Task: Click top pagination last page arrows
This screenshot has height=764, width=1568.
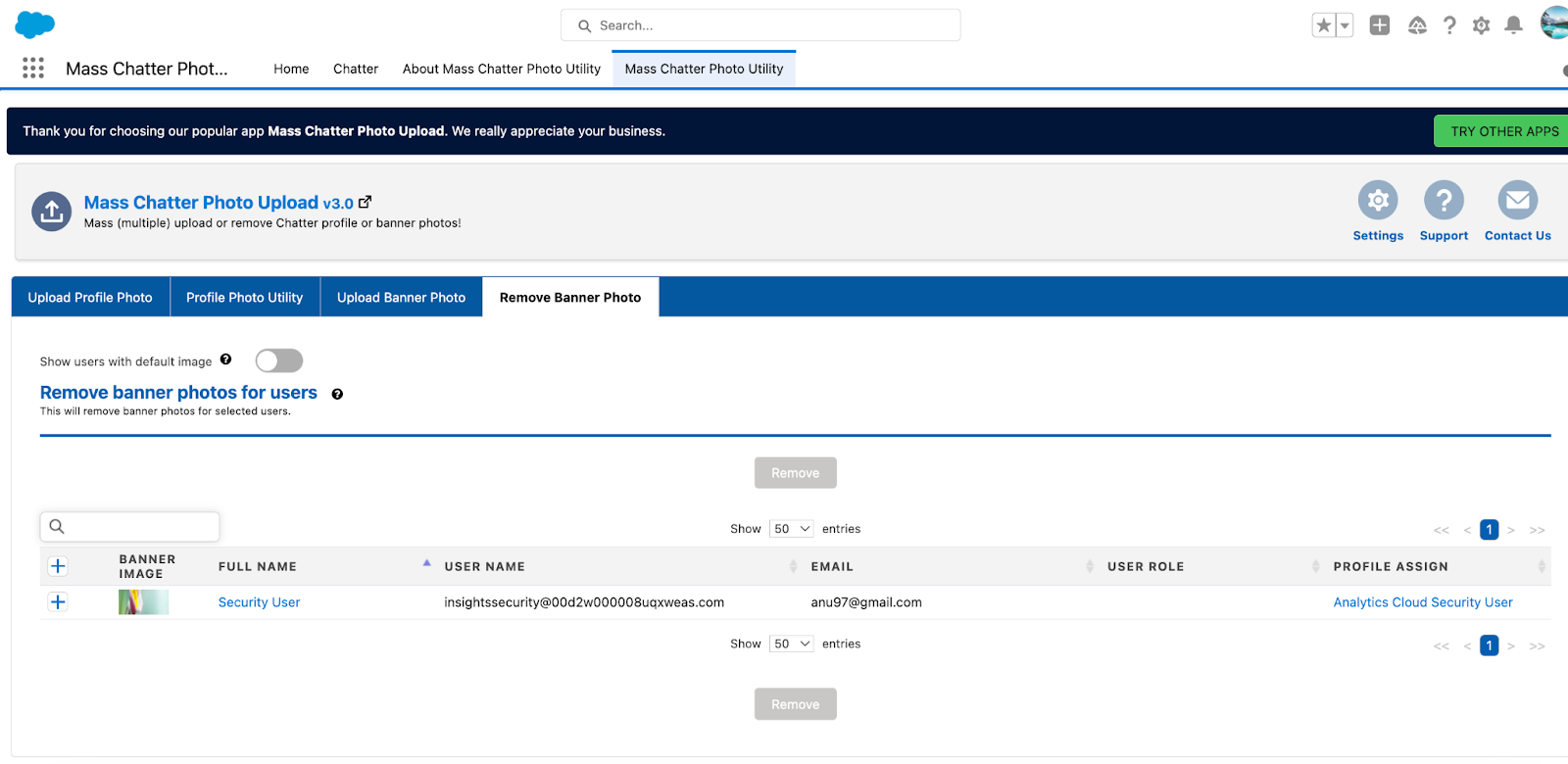Action: (x=1537, y=530)
